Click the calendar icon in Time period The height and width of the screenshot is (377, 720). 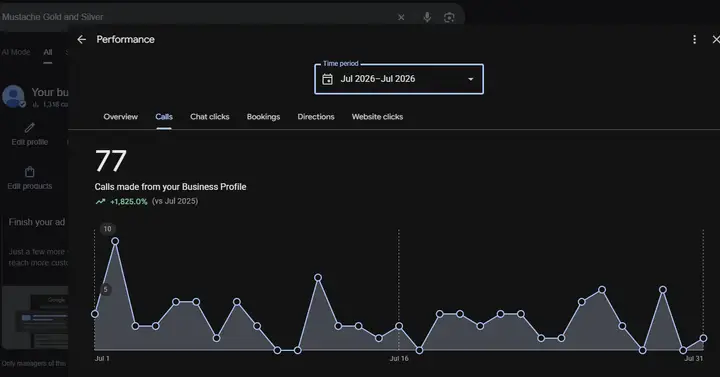327,79
